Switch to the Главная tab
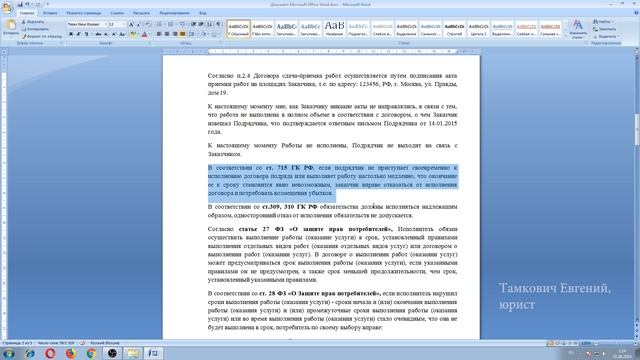The image size is (640, 360). pos(27,13)
